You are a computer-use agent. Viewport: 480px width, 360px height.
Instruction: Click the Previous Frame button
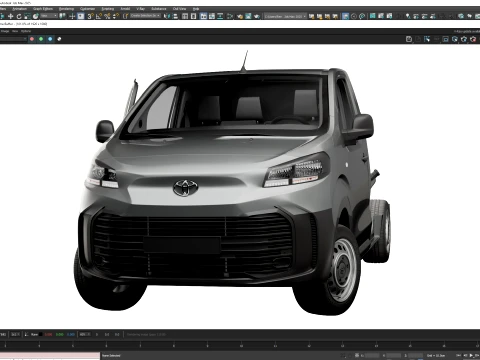(465, 355)
